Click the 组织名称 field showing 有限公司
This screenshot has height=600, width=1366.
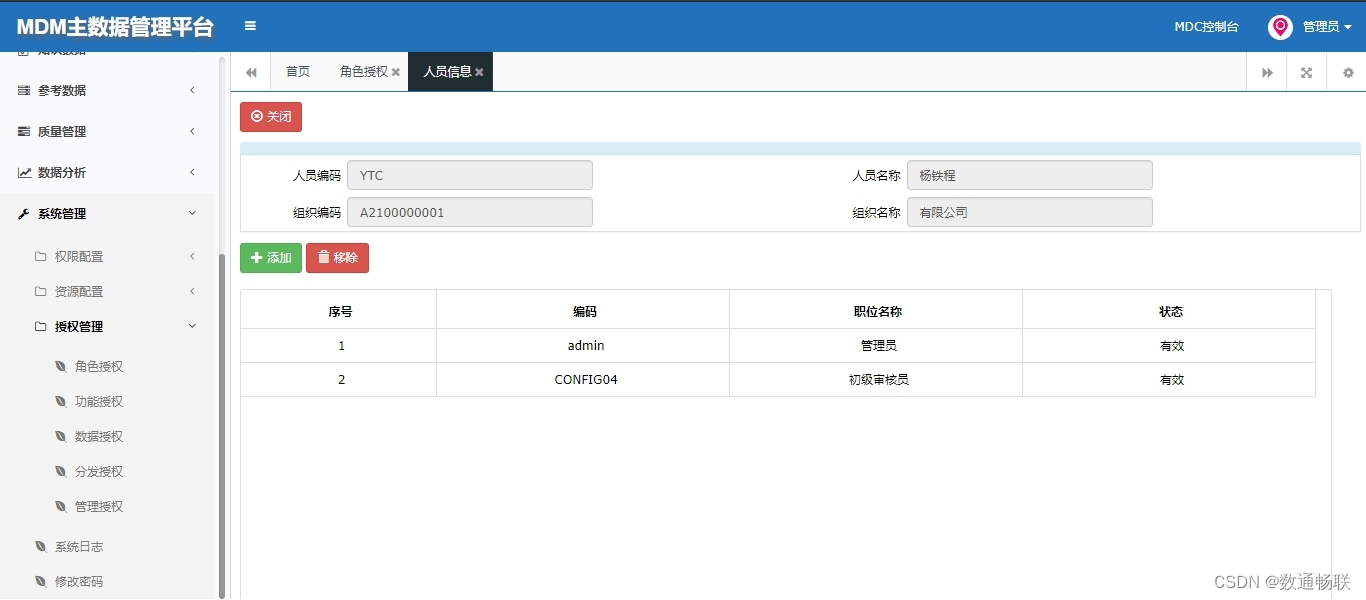[x=1030, y=212]
